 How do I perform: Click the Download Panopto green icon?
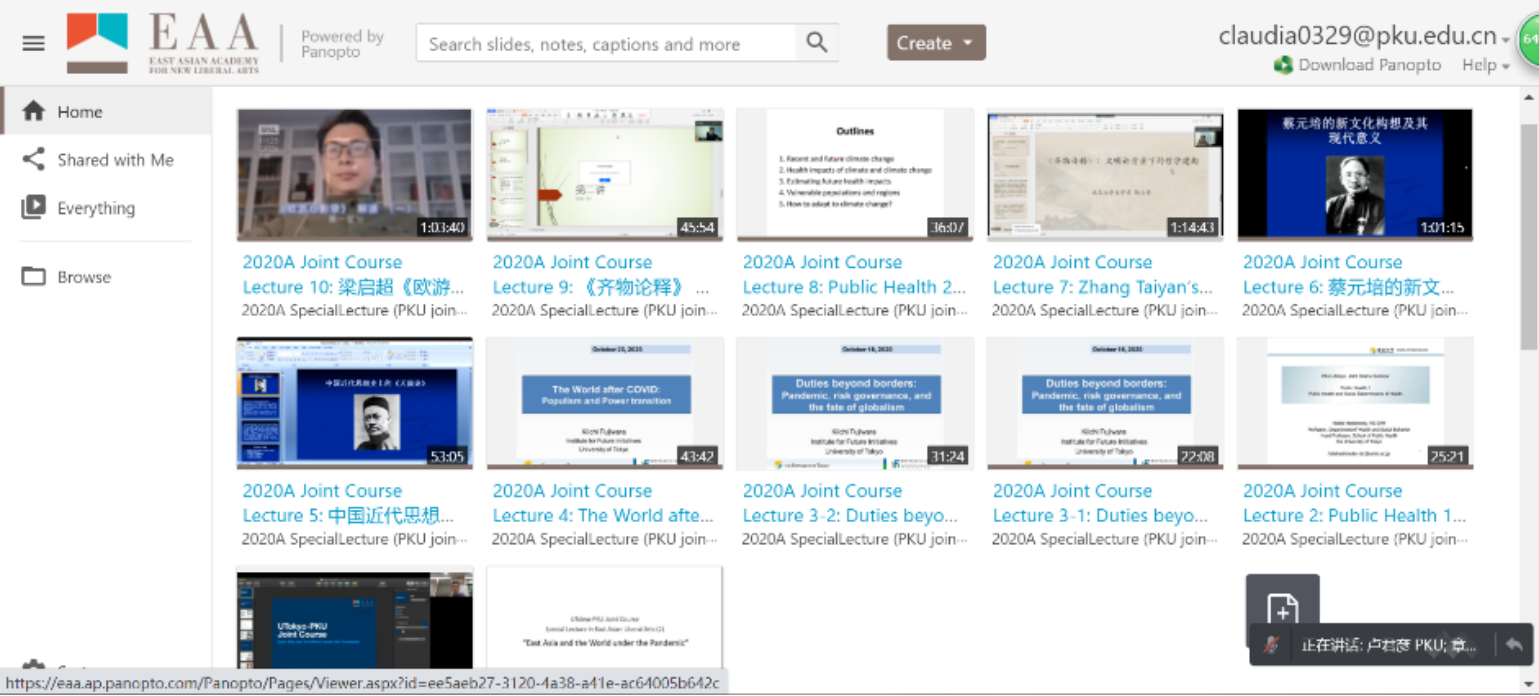[x=1283, y=65]
